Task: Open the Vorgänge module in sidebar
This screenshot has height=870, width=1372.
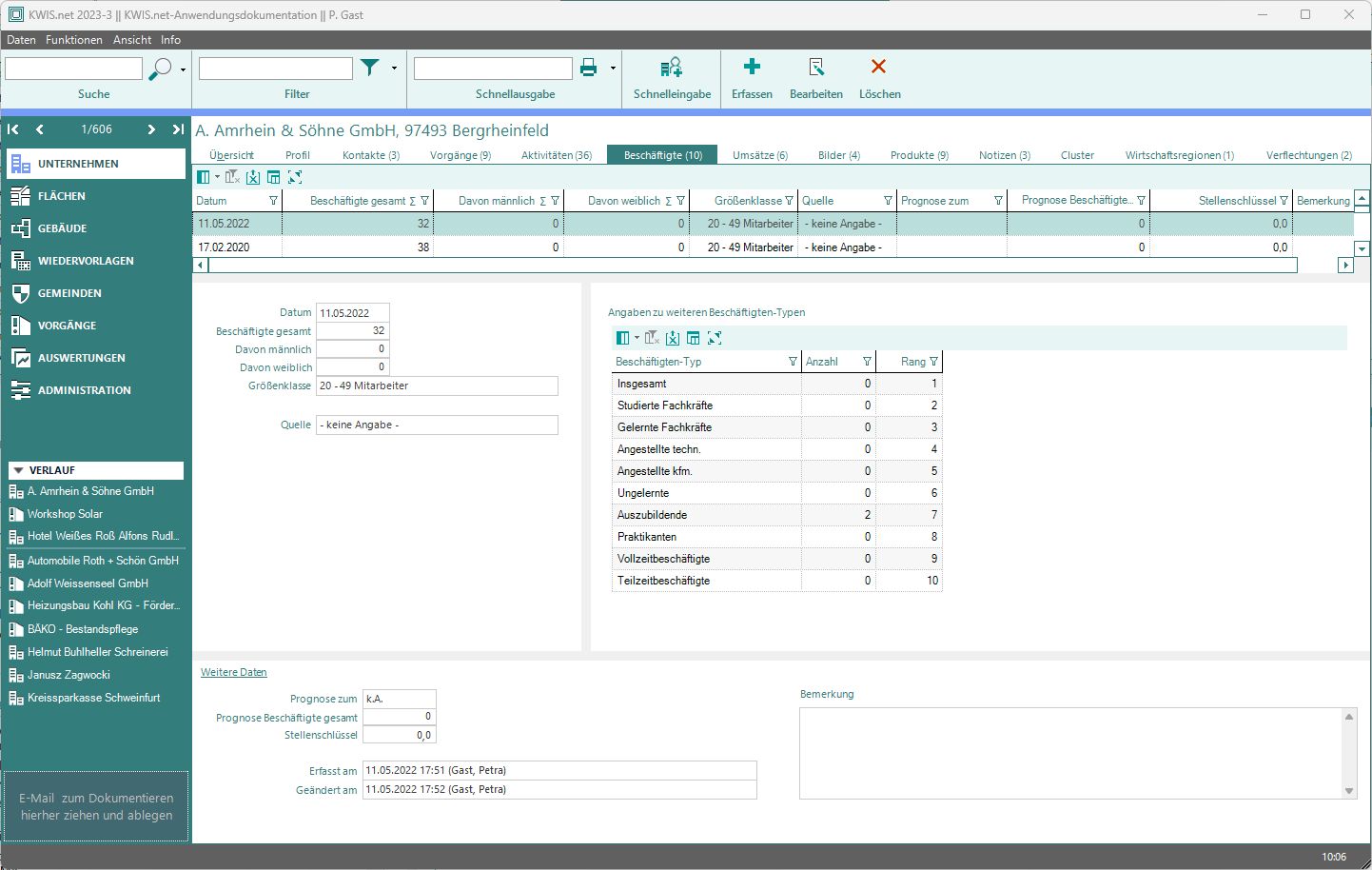Action: (x=95, y=326)
